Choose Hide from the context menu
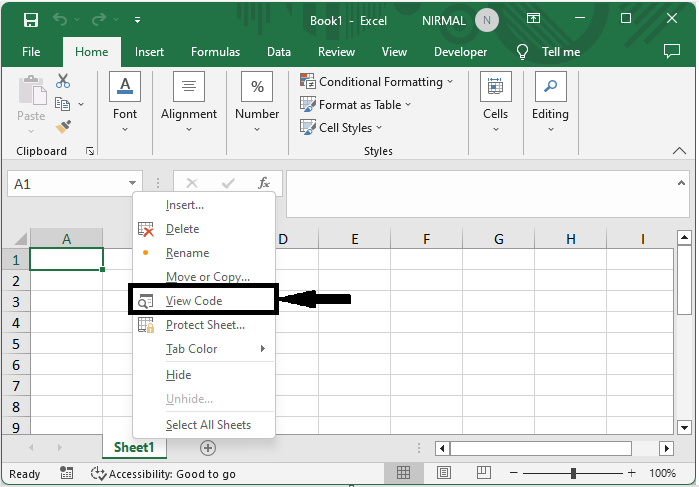Viewport: 699px width, 487px height. click(204, 375)
